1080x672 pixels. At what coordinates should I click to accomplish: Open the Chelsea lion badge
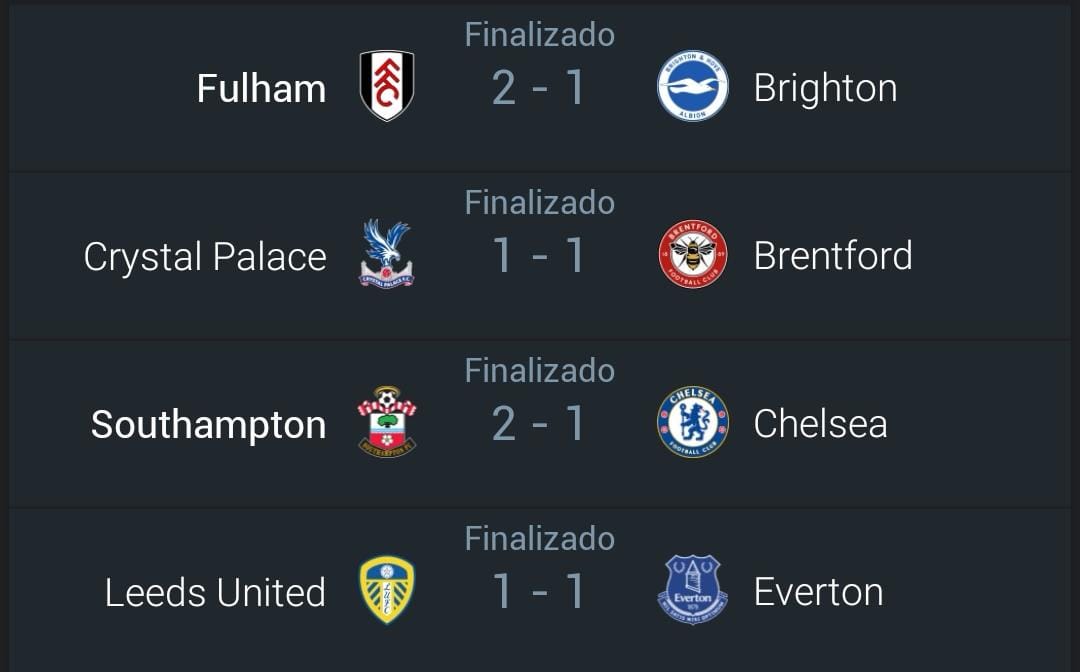(693, 421)
